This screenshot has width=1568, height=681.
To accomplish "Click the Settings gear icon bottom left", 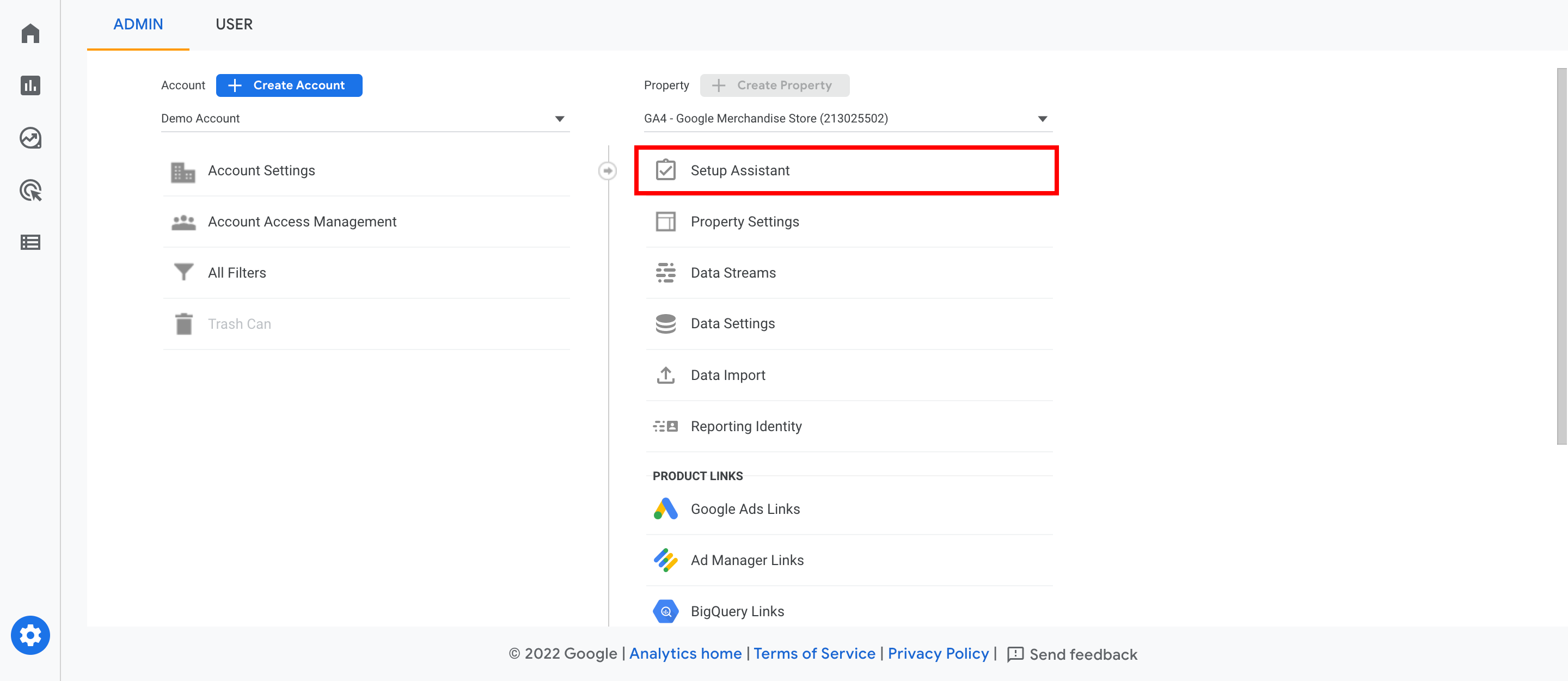I will tap(29, 635).
